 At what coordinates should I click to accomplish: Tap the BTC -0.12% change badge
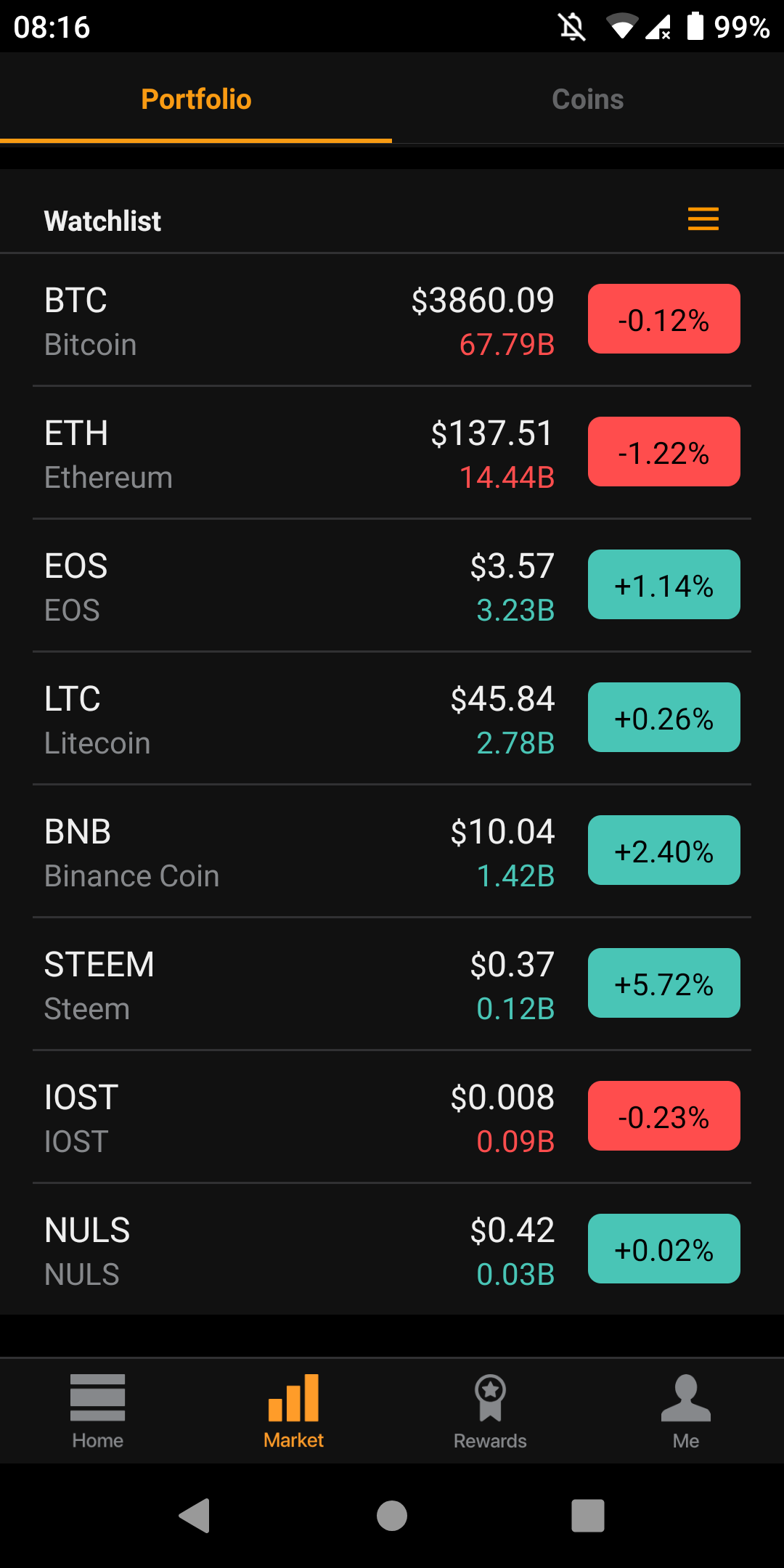point(663,319)
